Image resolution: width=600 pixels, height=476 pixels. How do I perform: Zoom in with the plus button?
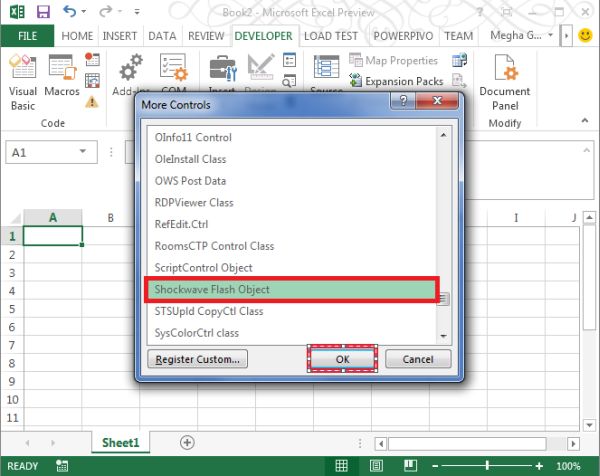tap(539, 466)
